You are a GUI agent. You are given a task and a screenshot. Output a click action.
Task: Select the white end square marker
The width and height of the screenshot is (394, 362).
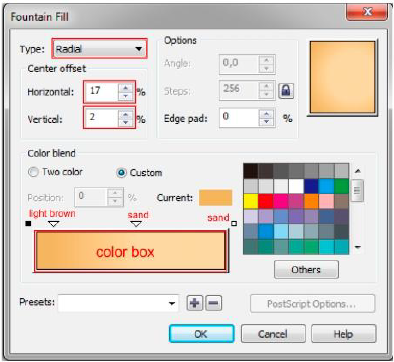(x=234, y=223)
